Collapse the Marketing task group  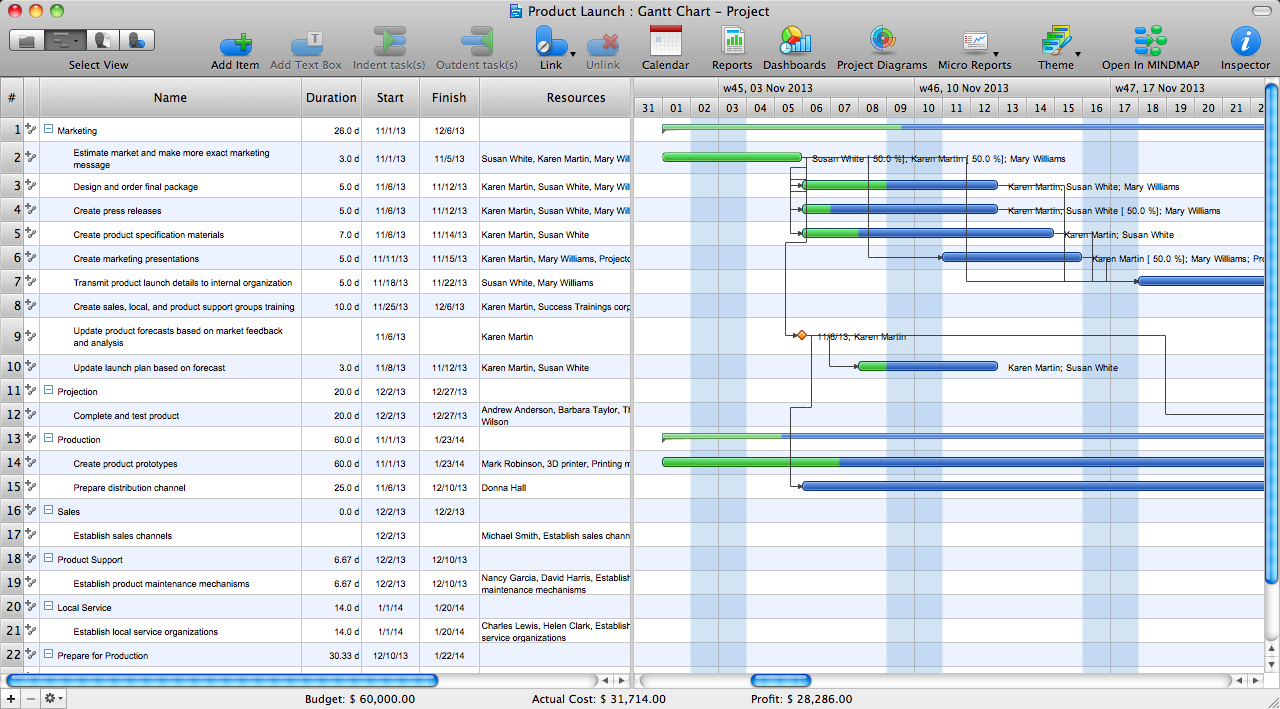[48, 130]
